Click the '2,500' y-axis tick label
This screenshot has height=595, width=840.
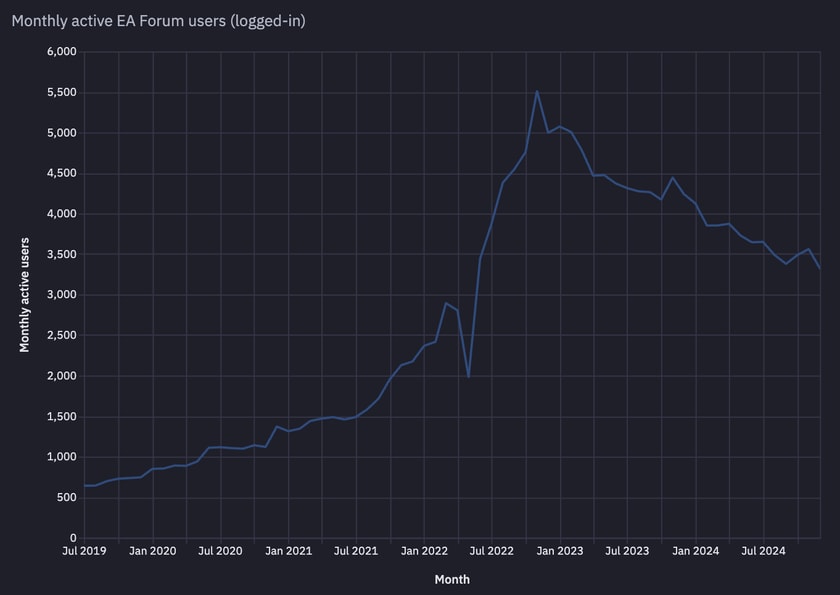tap(62, 335)
